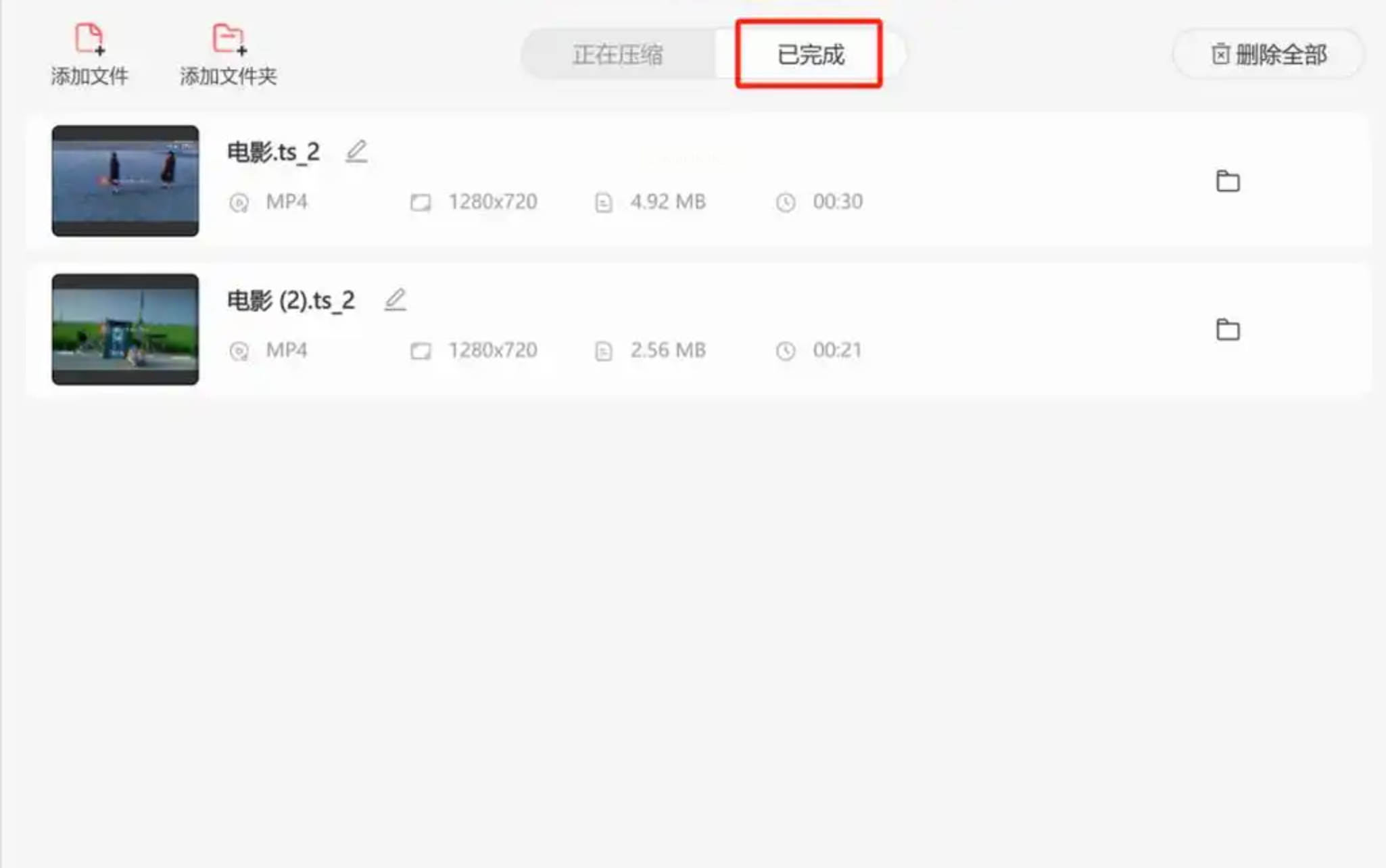Open output folder for 电影.ts_2

(x=1228, y=180)
